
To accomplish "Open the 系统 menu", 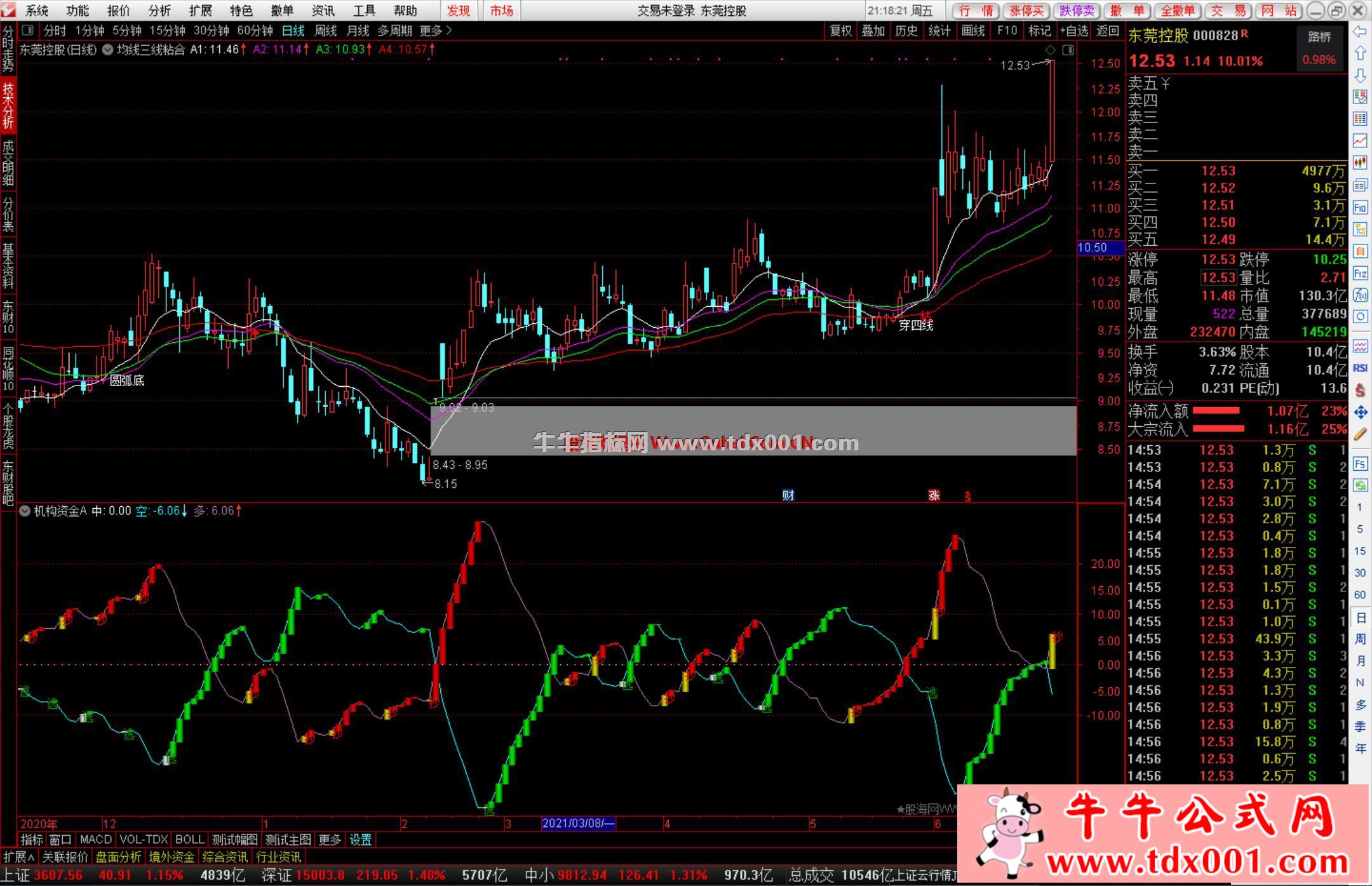I will 37,11.
